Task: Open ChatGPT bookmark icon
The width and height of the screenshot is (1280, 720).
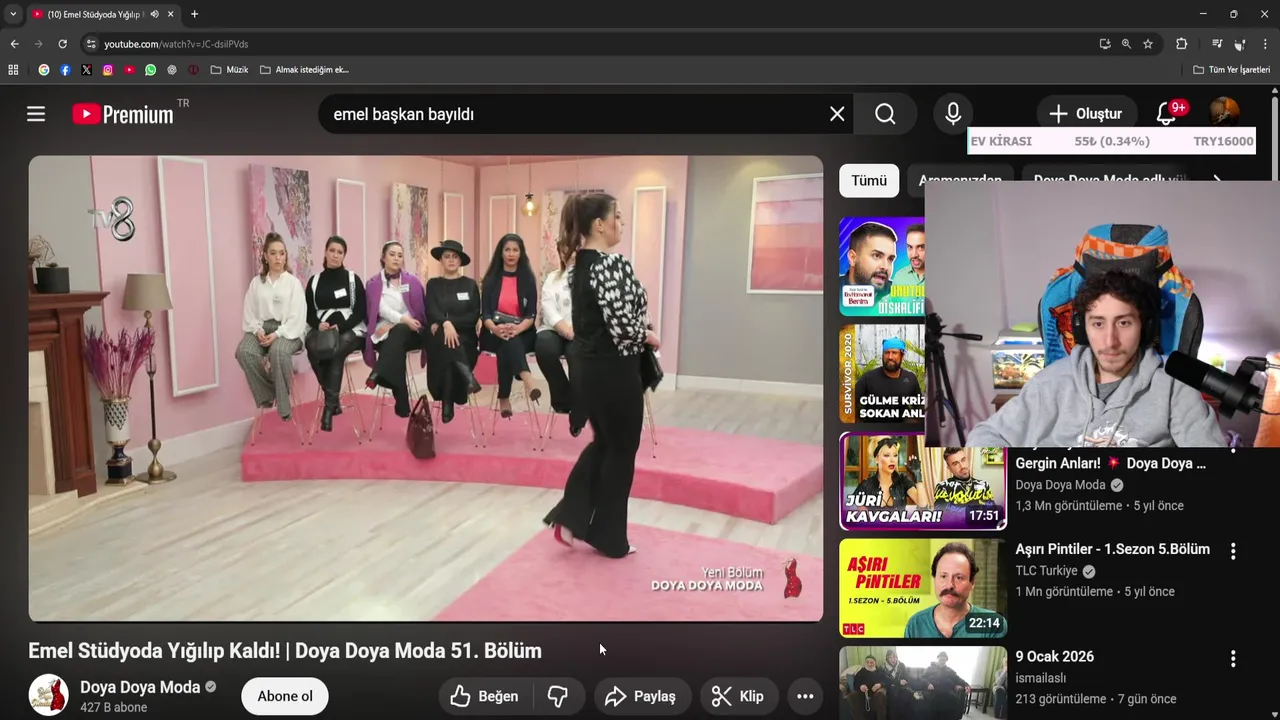Action: pyautogui.click(x=172, y=70)
